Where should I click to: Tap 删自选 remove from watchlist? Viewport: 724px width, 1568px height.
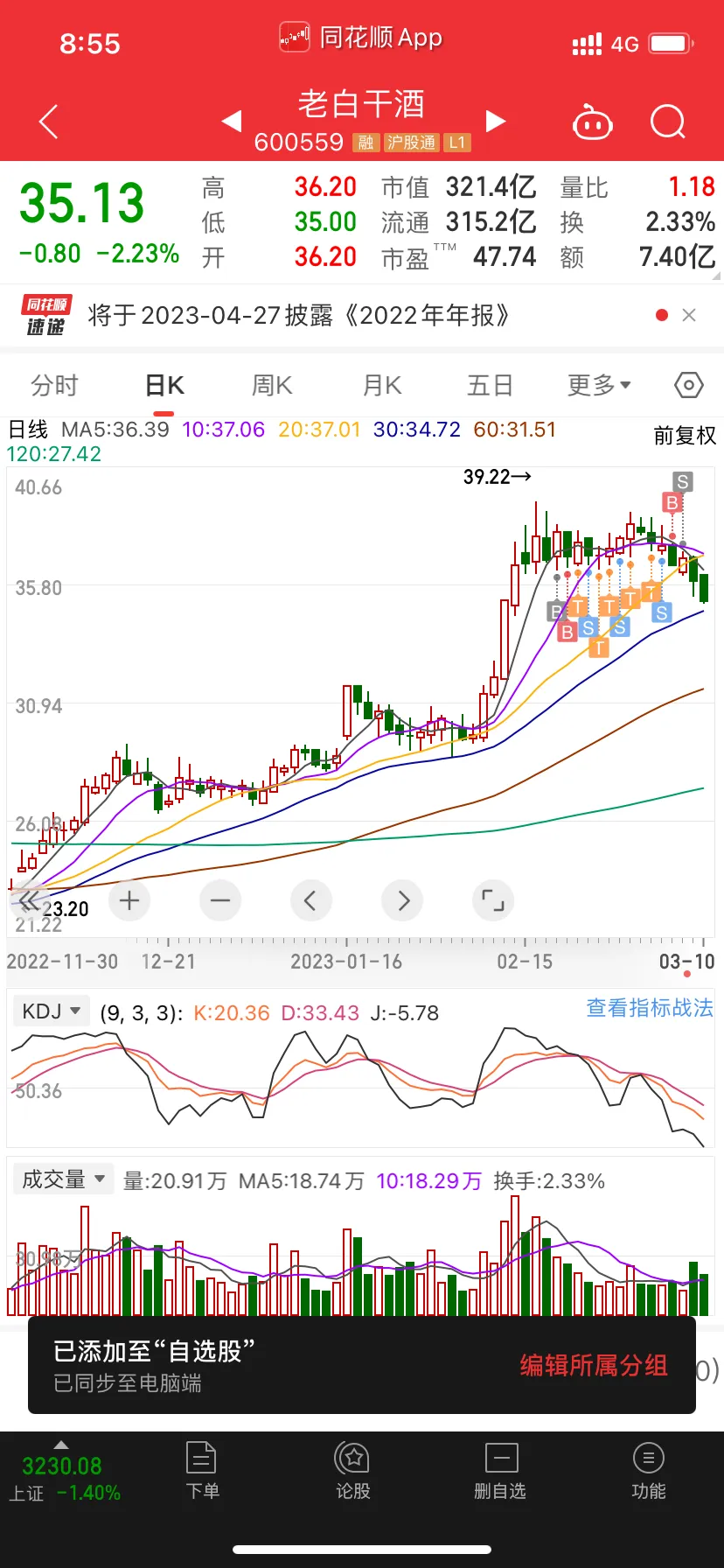point(500,1471)
